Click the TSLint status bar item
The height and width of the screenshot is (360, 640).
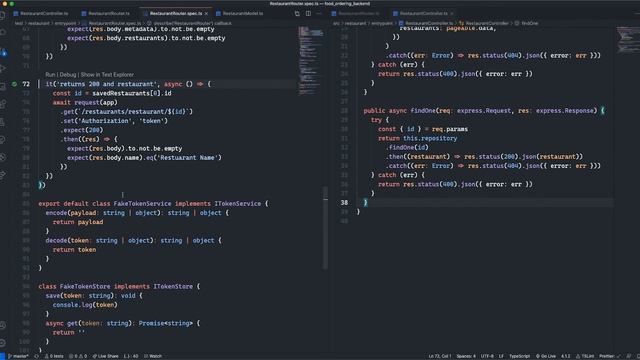[584, 356]
